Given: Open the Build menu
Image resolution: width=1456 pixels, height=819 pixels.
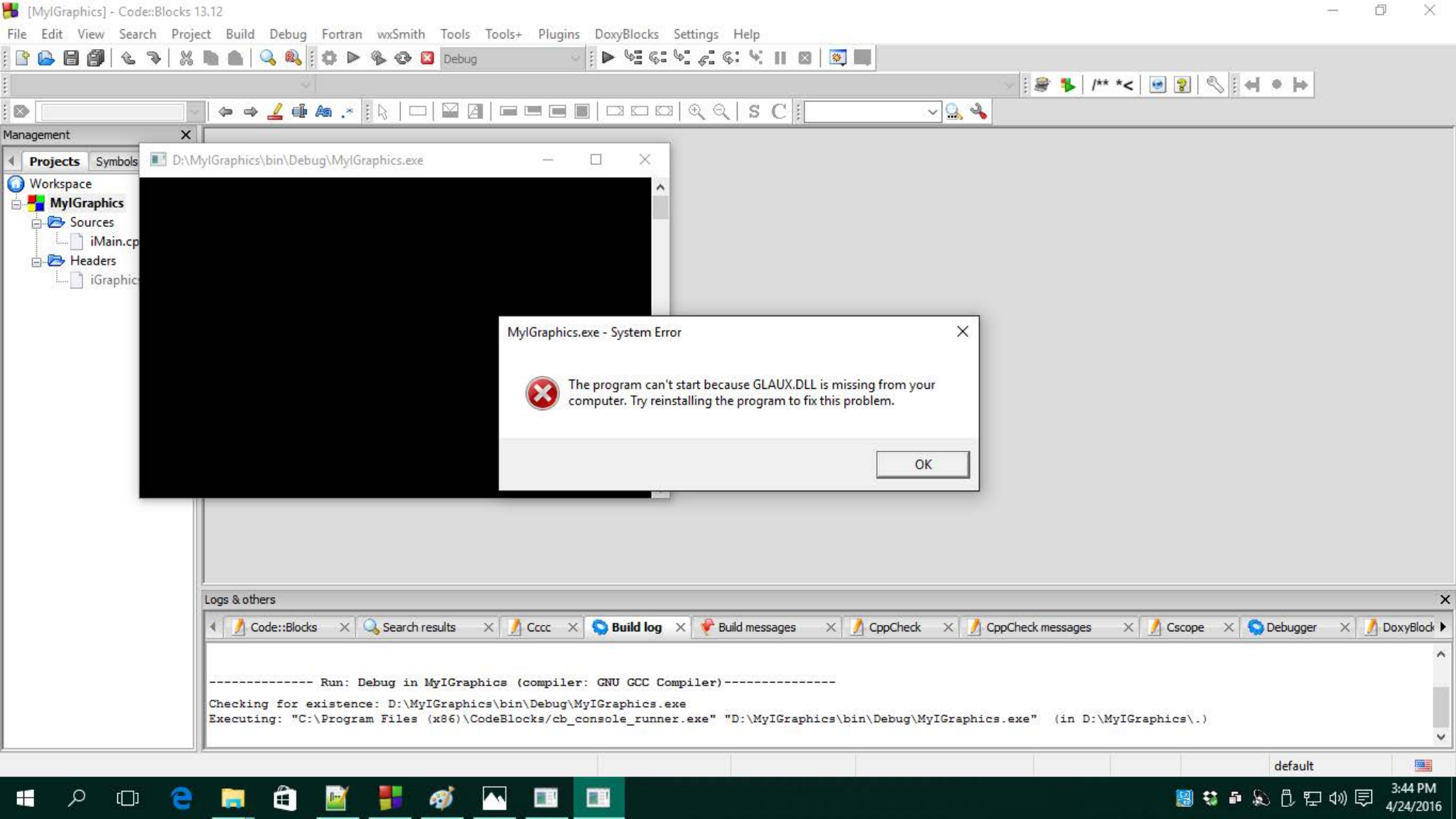Looking at the screenshot, I should (x=239, y=34).
